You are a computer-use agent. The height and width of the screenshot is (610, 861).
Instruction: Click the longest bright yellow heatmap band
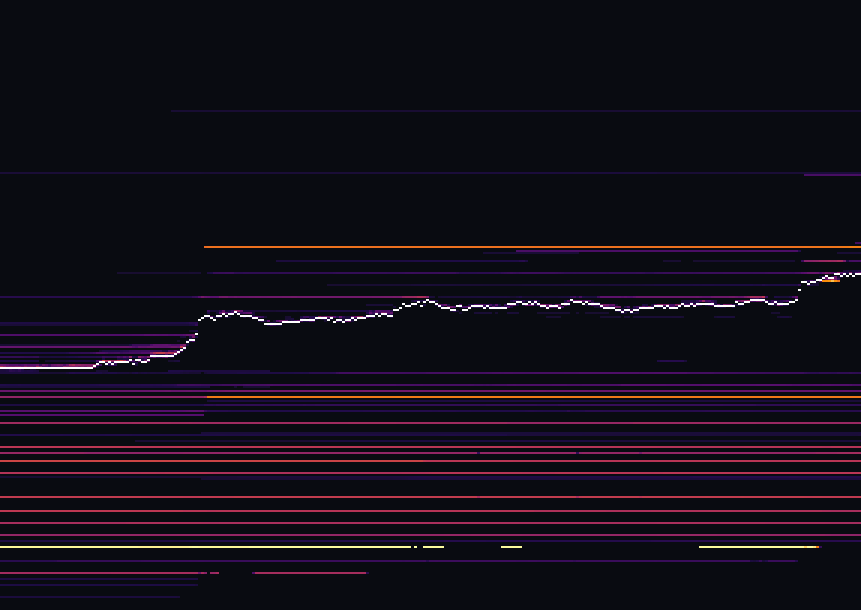click(205, 547)
